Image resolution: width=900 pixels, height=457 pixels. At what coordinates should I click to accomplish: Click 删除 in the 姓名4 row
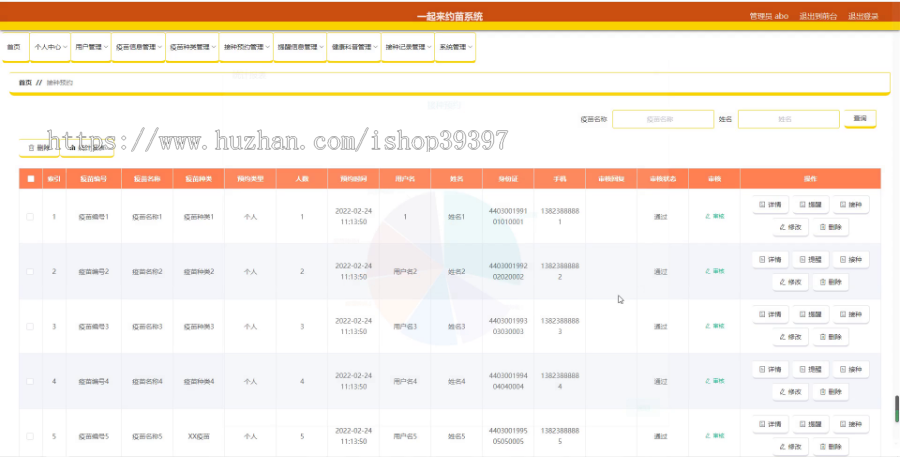click(831, 392)
